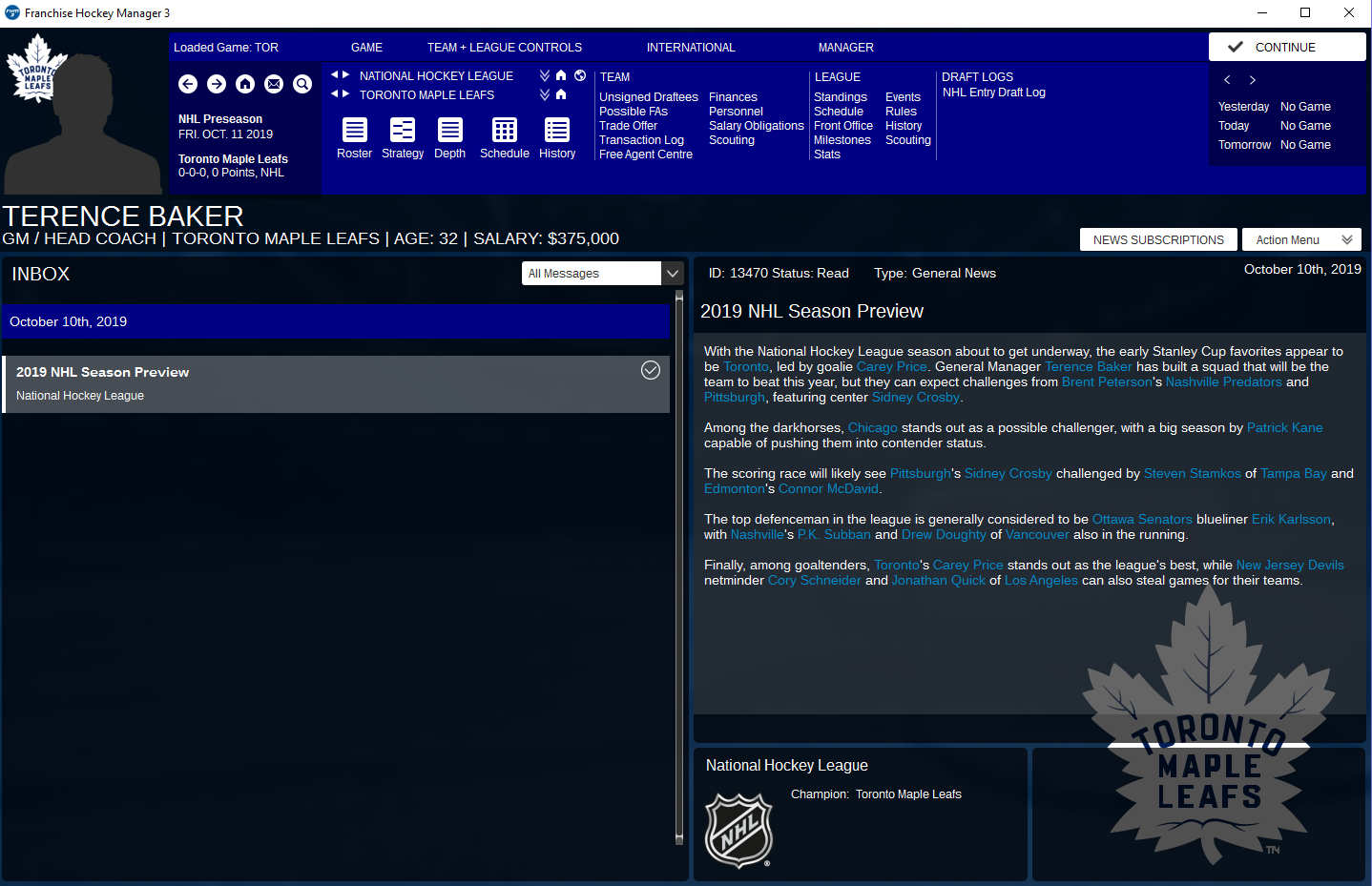Click the Maple Leafs logo top-left
This screenshot has height=886, width=1372.
point(38,68)
